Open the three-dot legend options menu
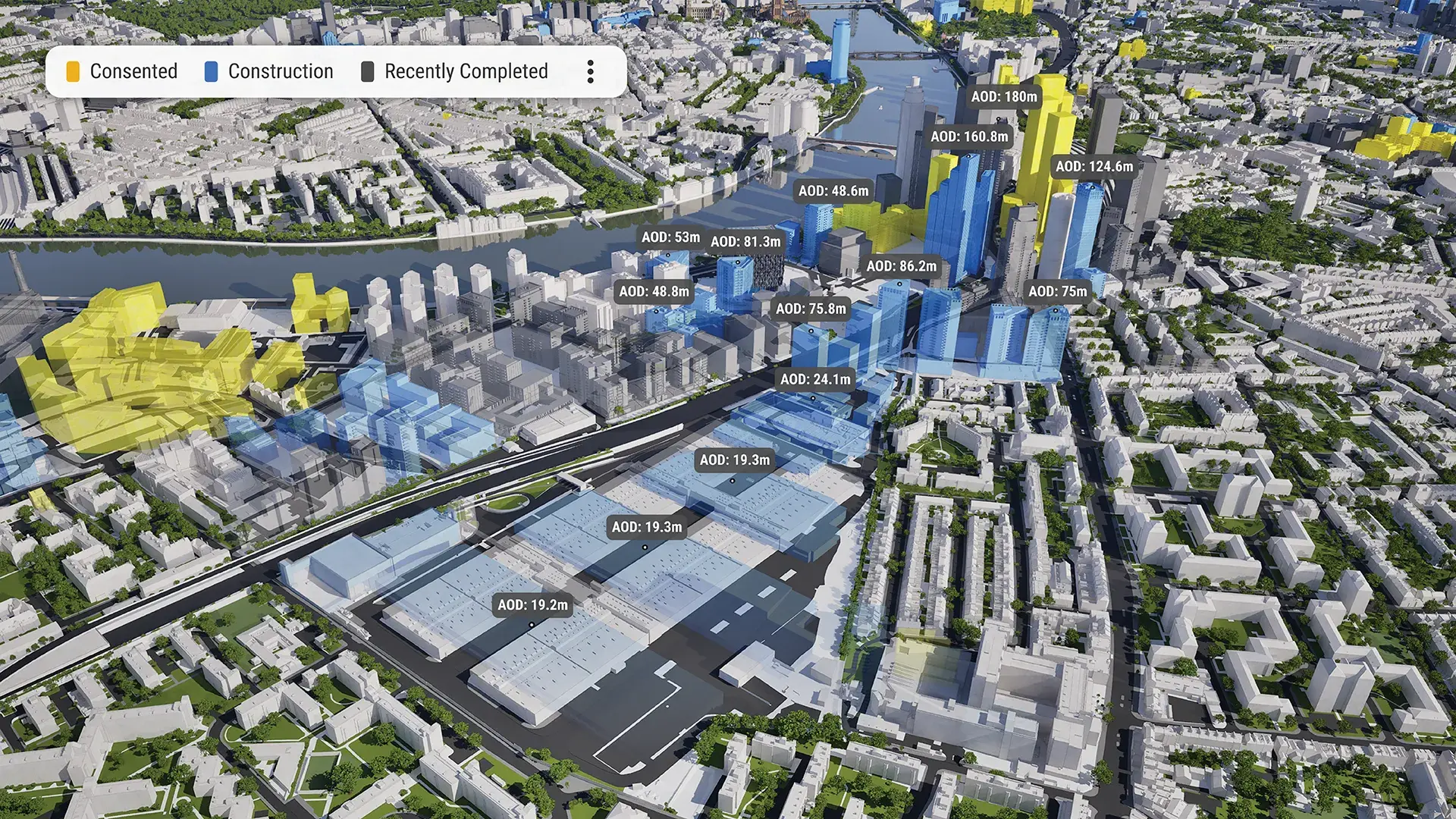The image size is (1456, 819). [591, 72]
